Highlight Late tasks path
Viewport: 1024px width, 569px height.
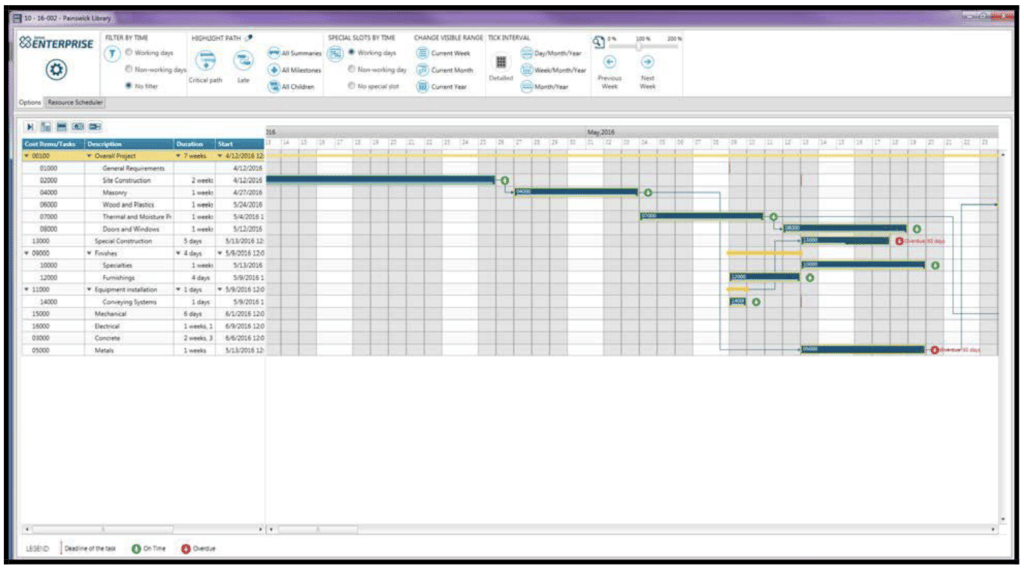tap(244, 67)
